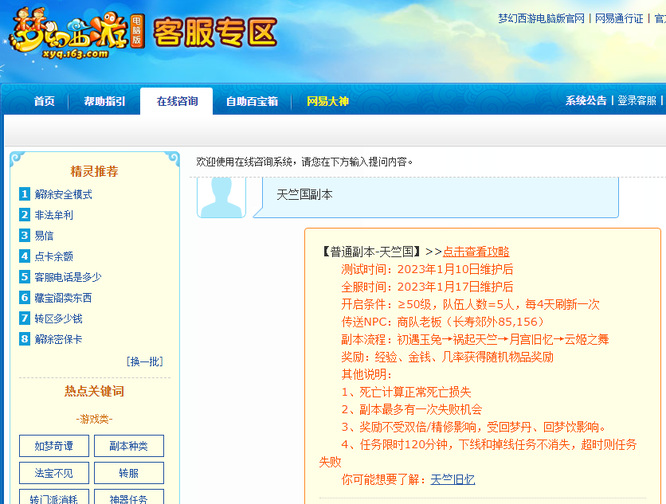Click the 转服 keyword button
The image size is (666, 504).
[x=129, y=473]
